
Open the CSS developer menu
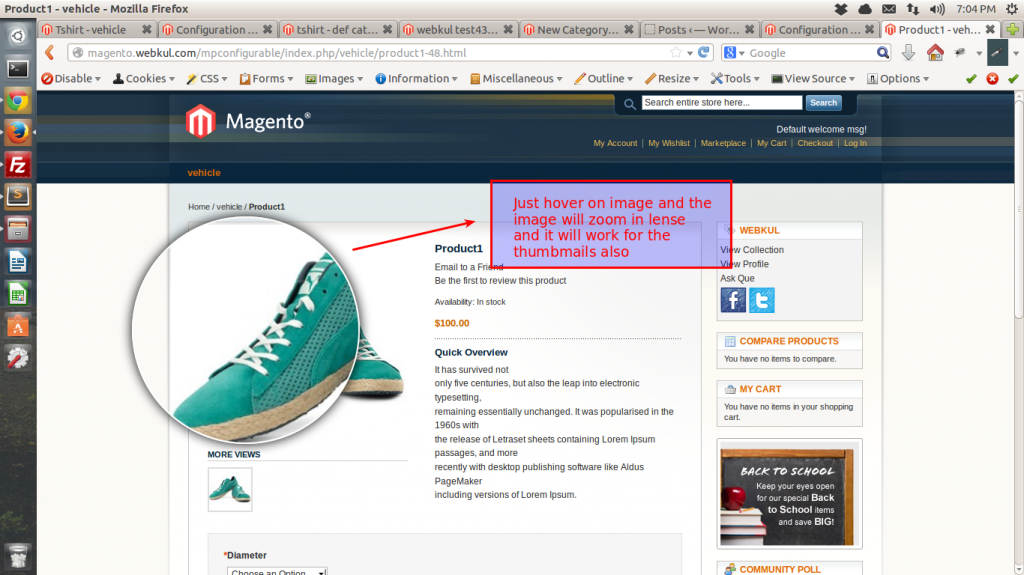click(x=206, y=78)
